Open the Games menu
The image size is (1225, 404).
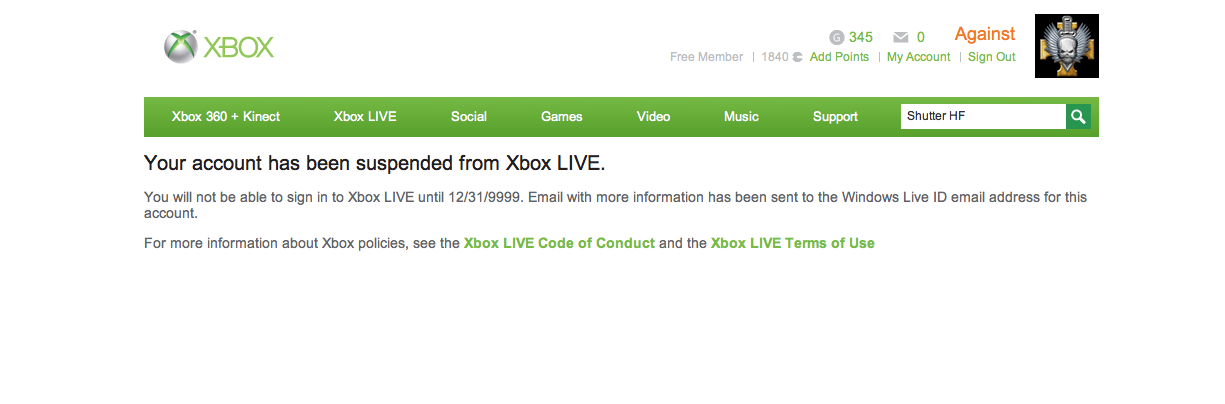(x=562, y=117)
